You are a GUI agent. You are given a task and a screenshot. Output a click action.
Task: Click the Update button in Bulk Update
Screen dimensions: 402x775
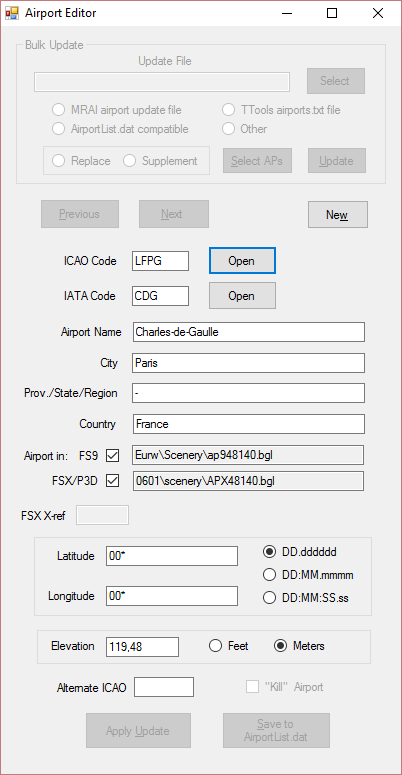(337, 161)
